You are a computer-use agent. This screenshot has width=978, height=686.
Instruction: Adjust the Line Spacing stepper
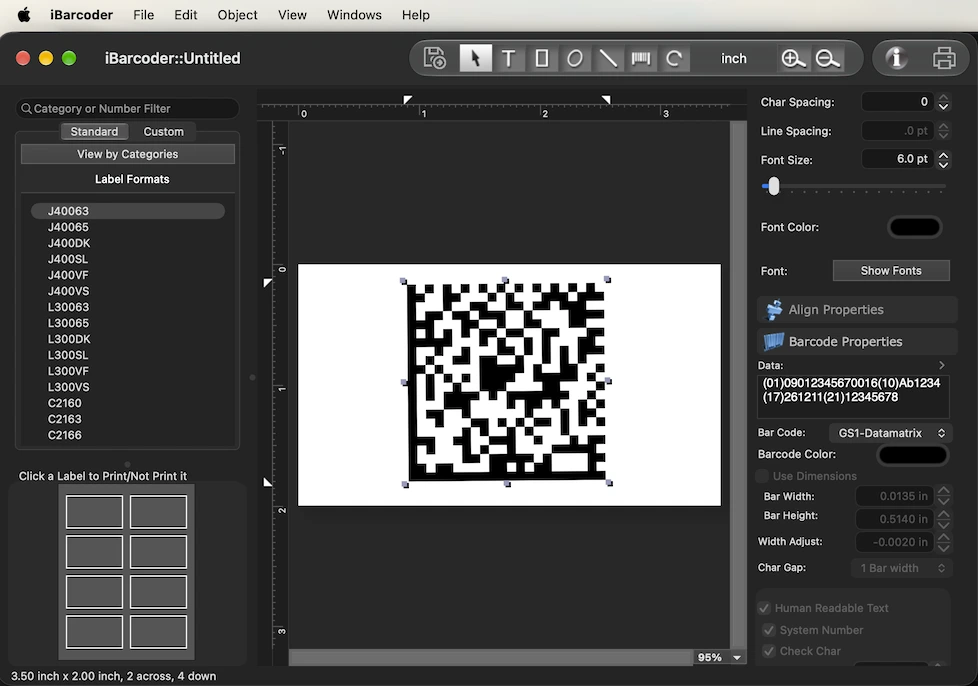[944, 131]
